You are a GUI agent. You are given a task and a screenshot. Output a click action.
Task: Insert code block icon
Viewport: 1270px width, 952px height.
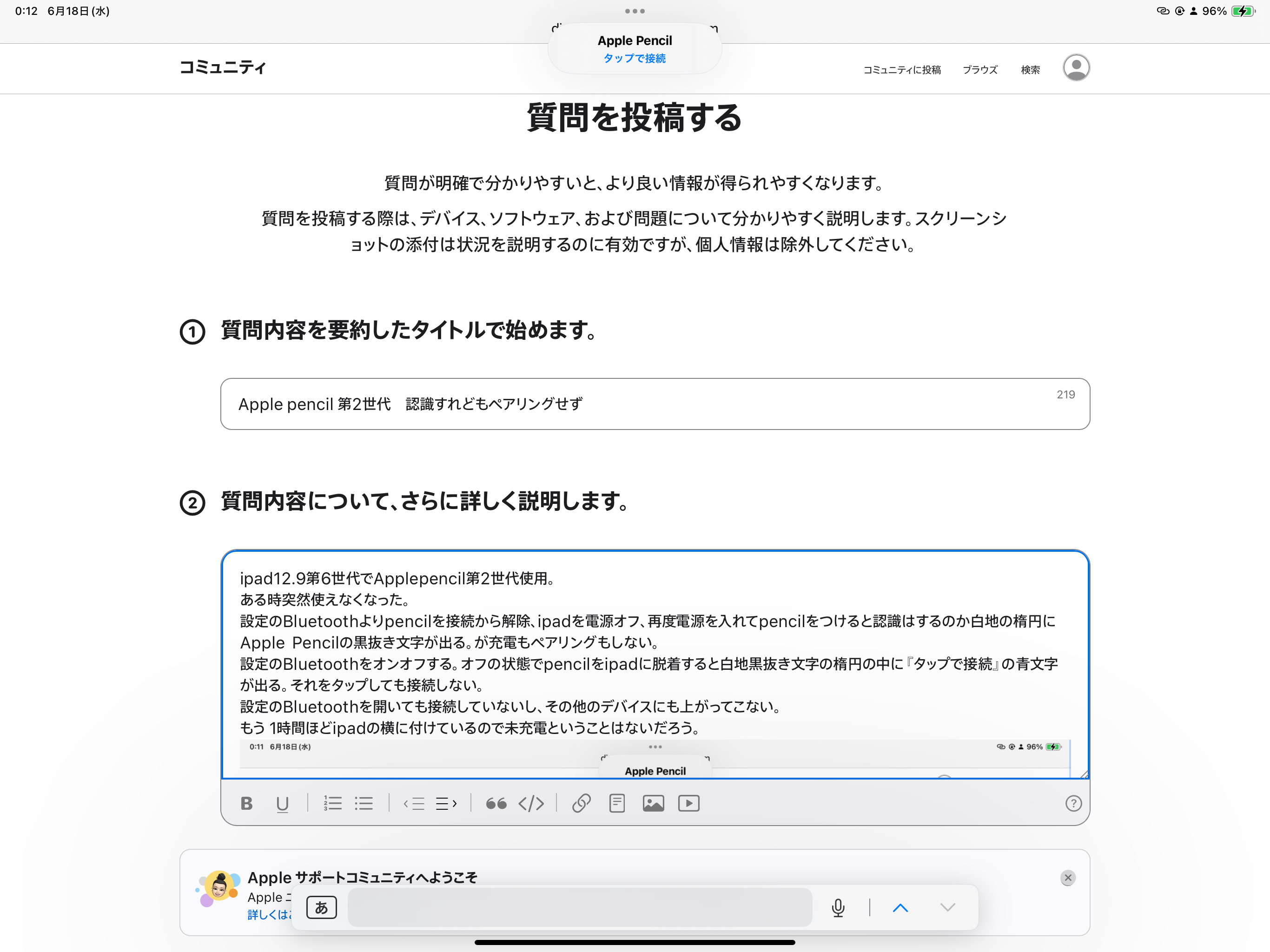pos(531,803)
